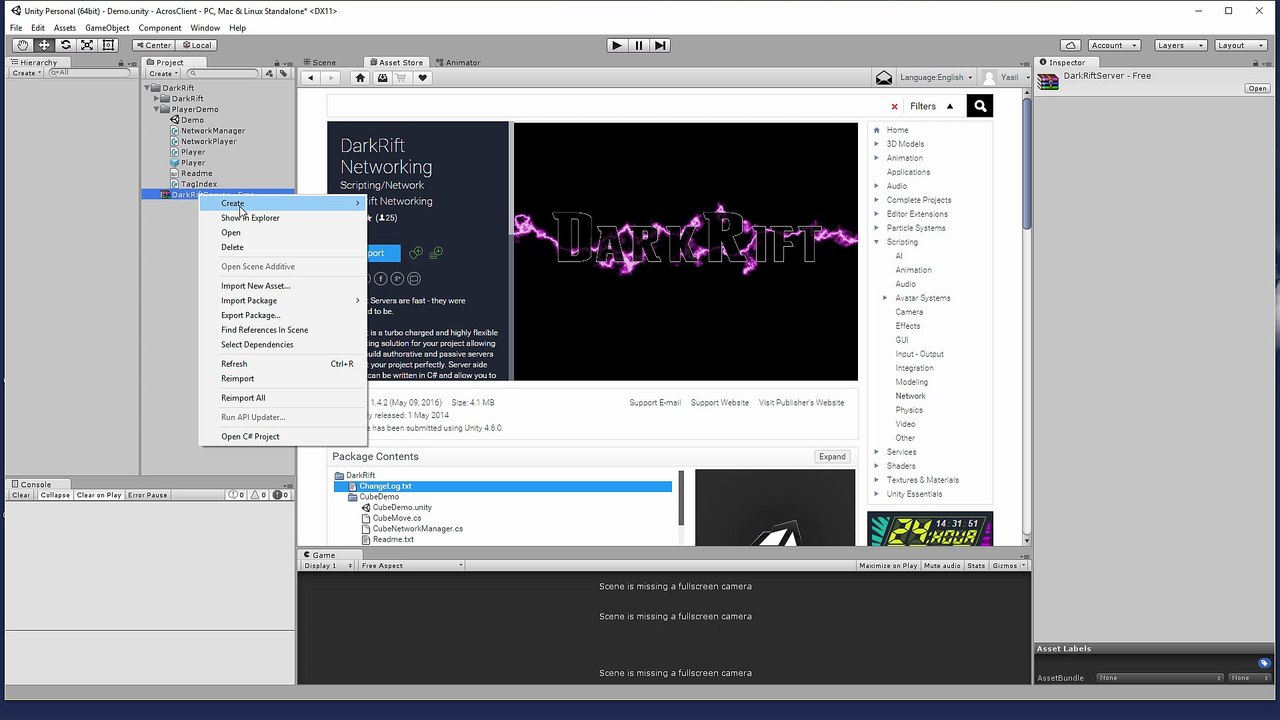
Task: Open the Asset Store wishlist heart icon
Action: (423, 78)
